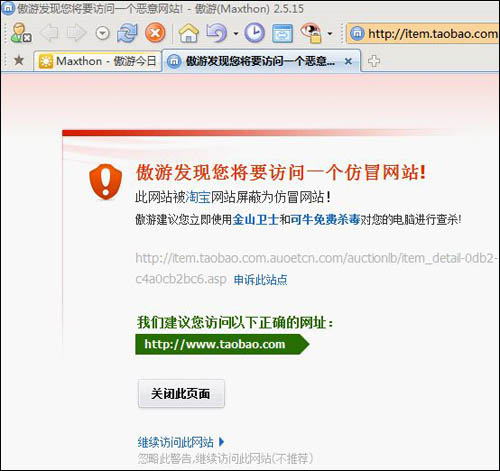
Task: Open the home page icon
Action: point(189,33)
